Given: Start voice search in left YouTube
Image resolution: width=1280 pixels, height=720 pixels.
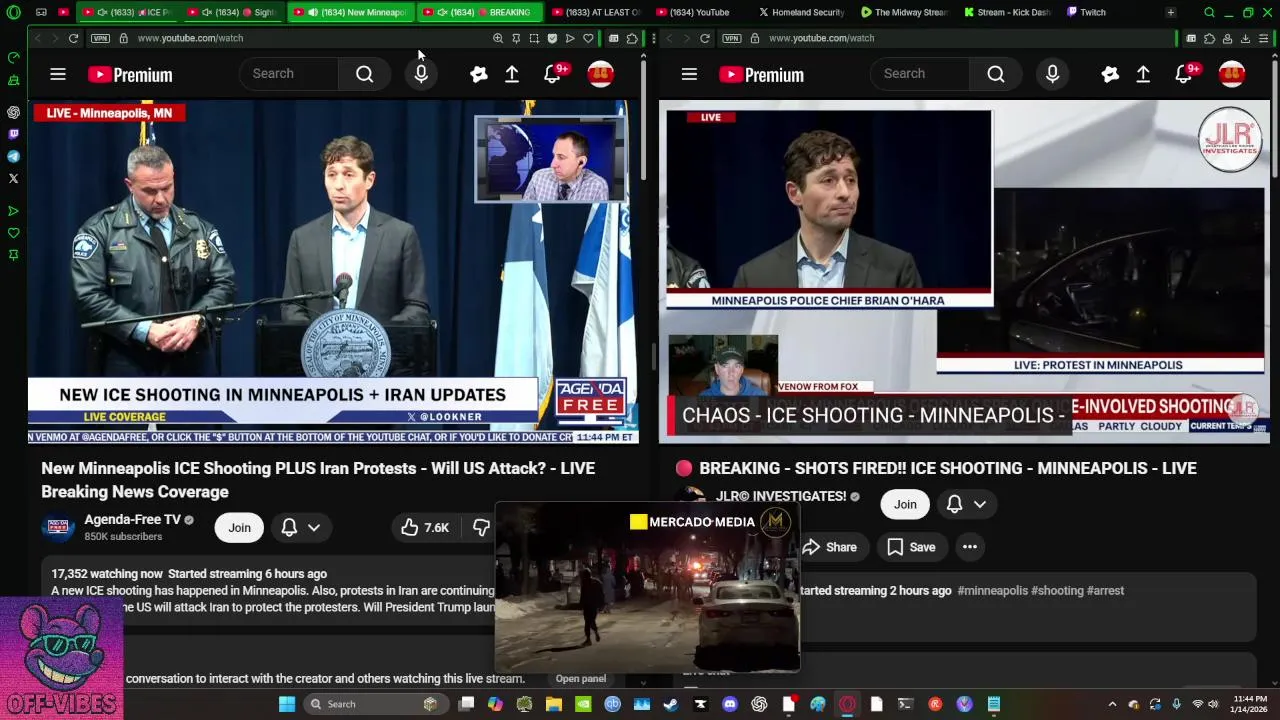Looking at the screenshot, I should coord(421,74).
